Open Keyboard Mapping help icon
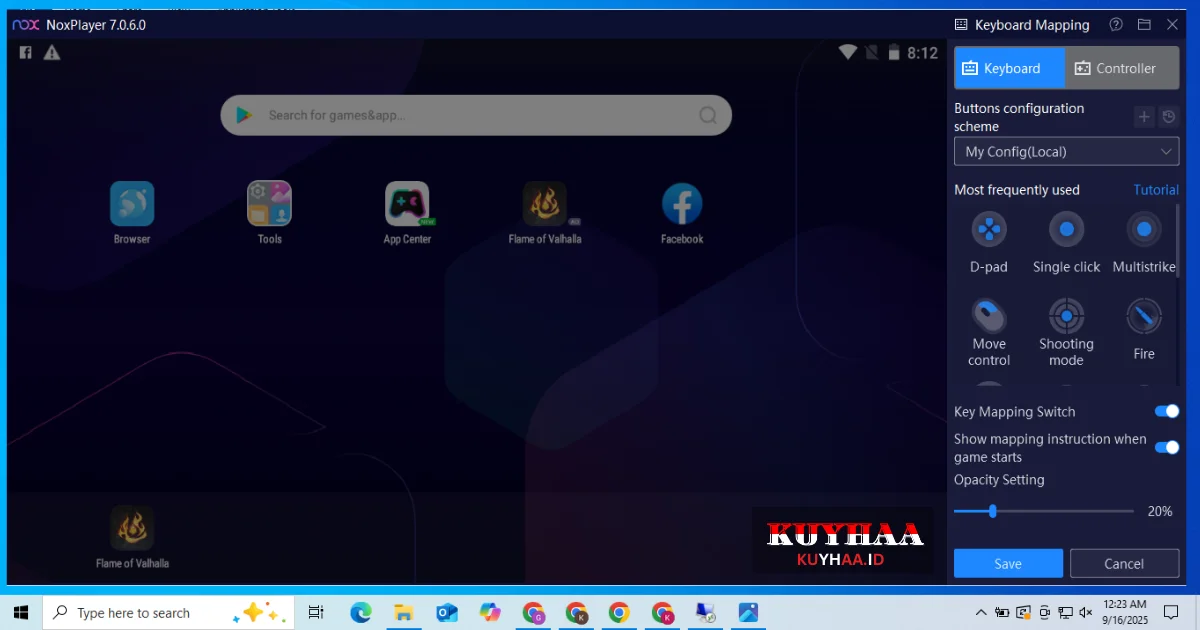The width and height of the screenshot is (1200, 630). tap(1116, 24)
